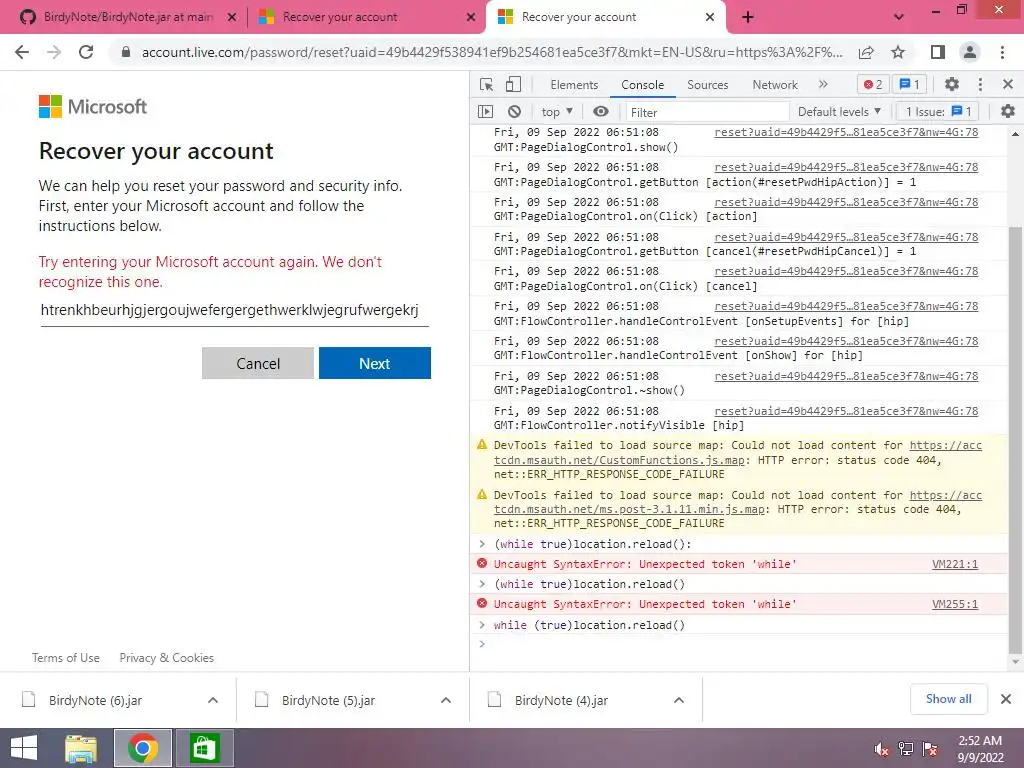Open the Windows Start button
Image resolution: width=1024 pixels, height=768 pixels.
click(x=24, y=748)
